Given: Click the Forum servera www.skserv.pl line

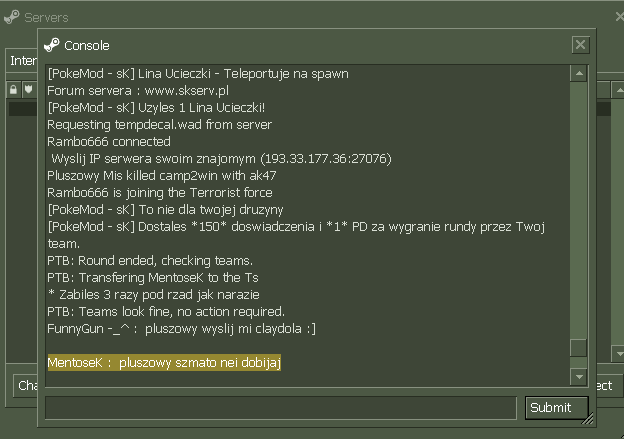Looking at the screenshot, I should pos(138,91).
